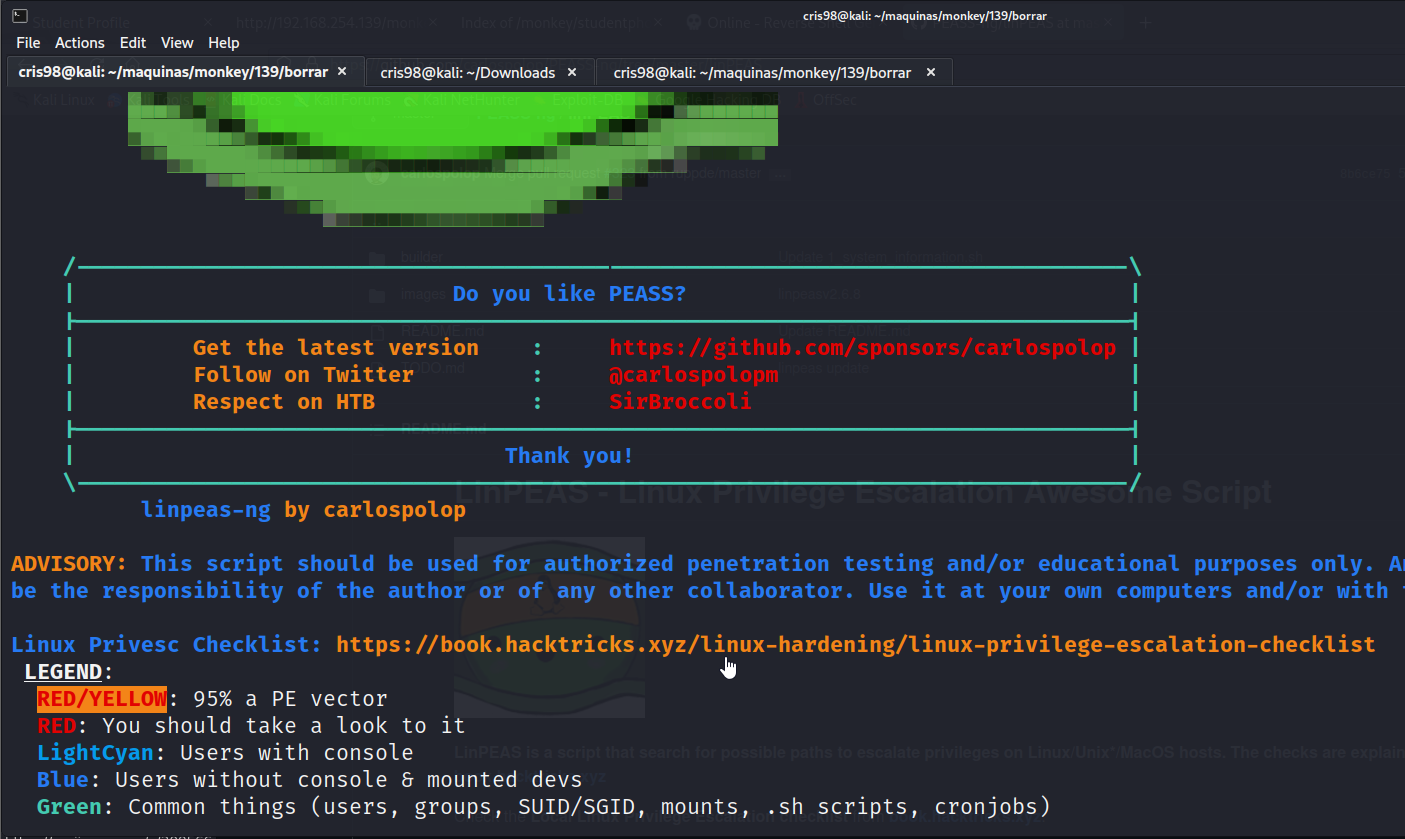Click "Follow on Twitter" text
1405x839 pixels.
pos(304,375)
